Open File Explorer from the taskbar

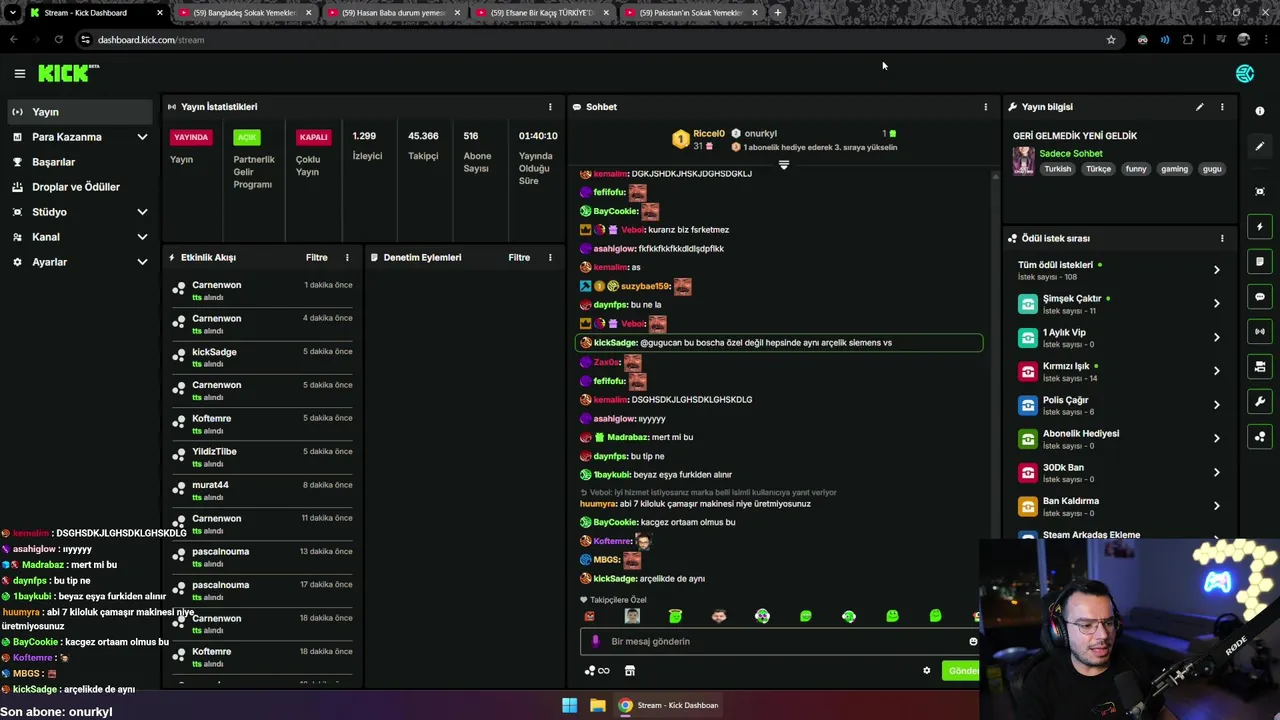coord(597,705)
